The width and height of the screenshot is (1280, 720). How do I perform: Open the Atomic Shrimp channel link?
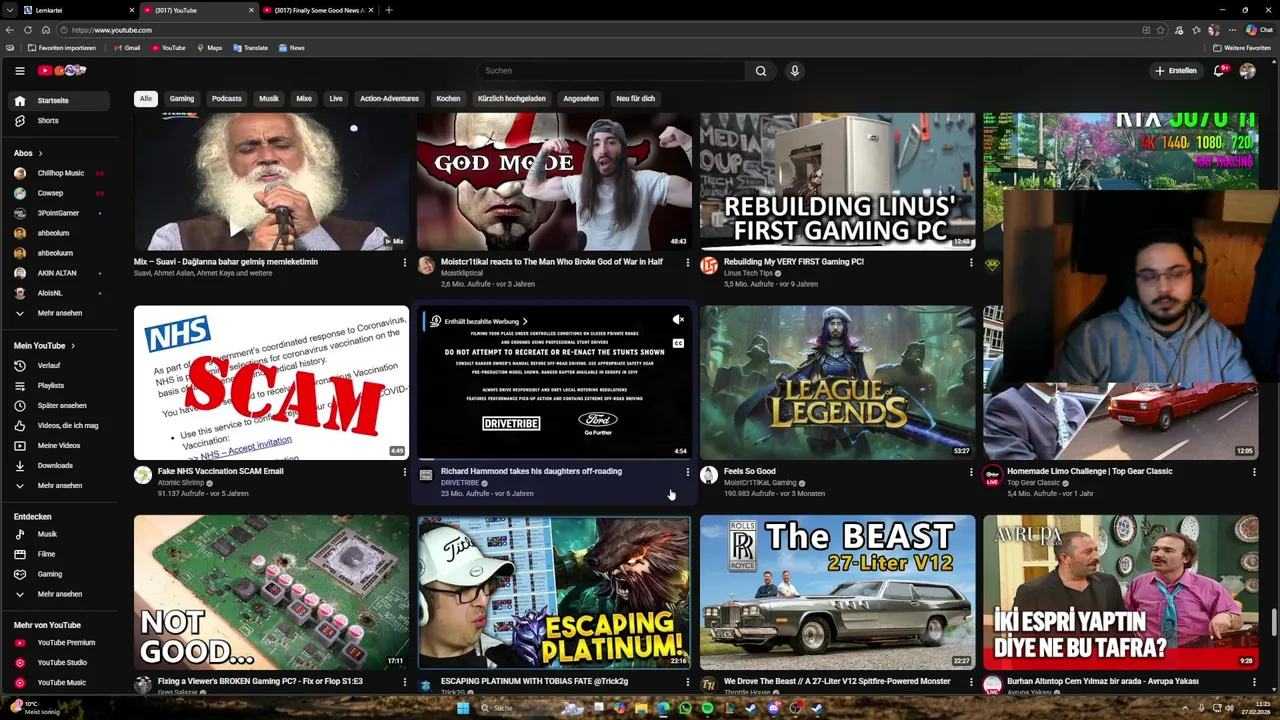click(179, 483)
